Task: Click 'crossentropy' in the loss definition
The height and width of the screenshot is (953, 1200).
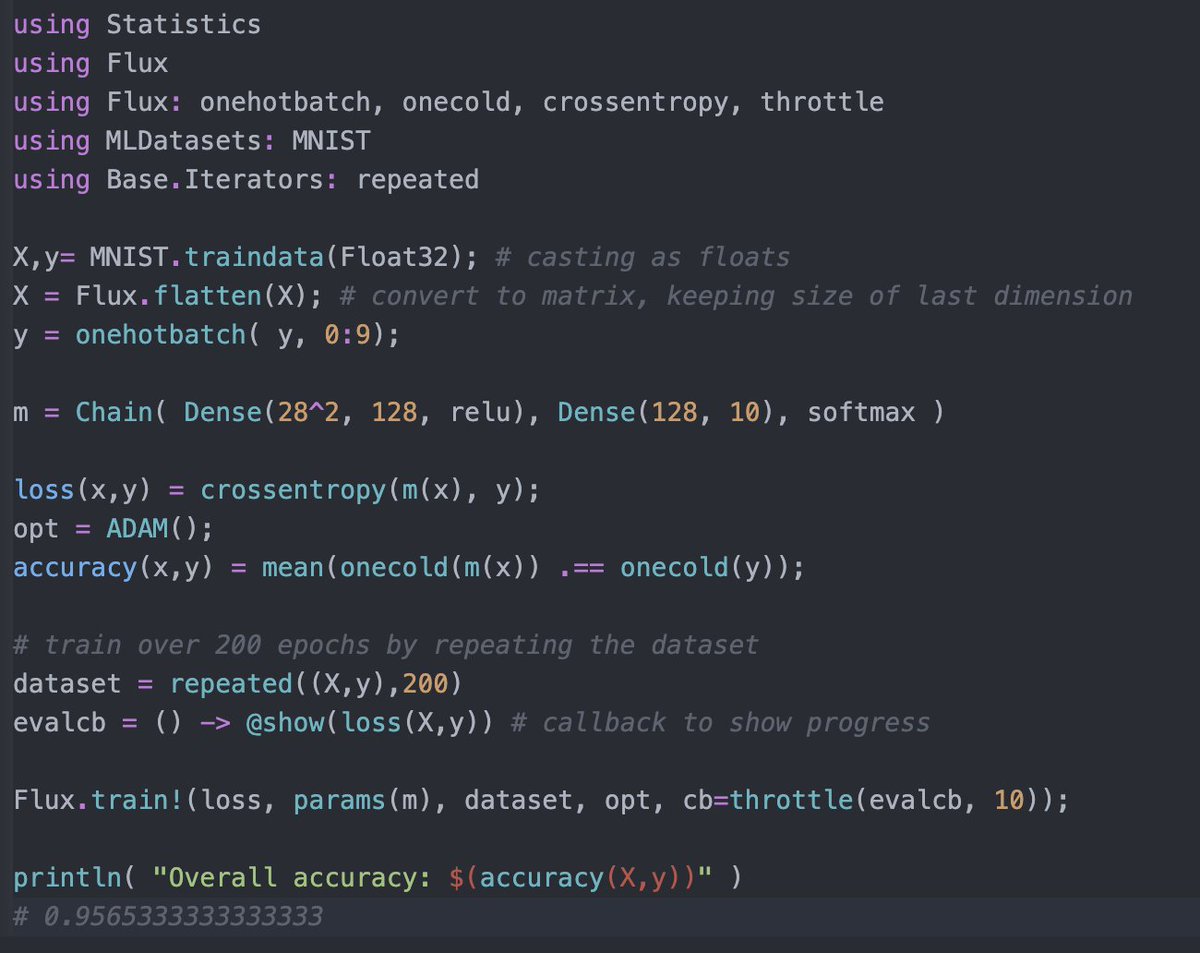Action: point(292,490)
